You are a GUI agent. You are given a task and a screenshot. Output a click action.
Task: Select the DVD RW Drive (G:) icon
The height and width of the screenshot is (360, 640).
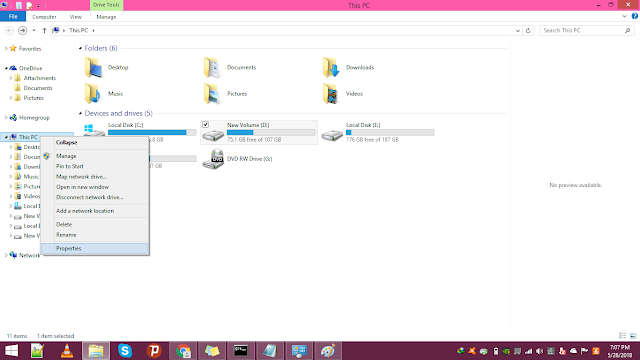tap(213, 159)
